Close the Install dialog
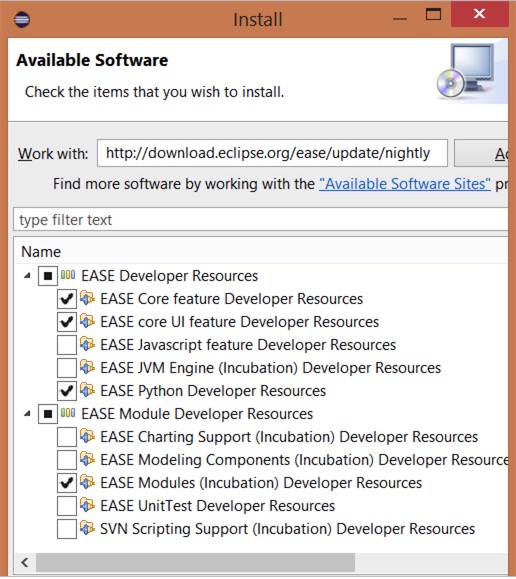The width and height of the screenshot is (516, 579). pos(479,14)
